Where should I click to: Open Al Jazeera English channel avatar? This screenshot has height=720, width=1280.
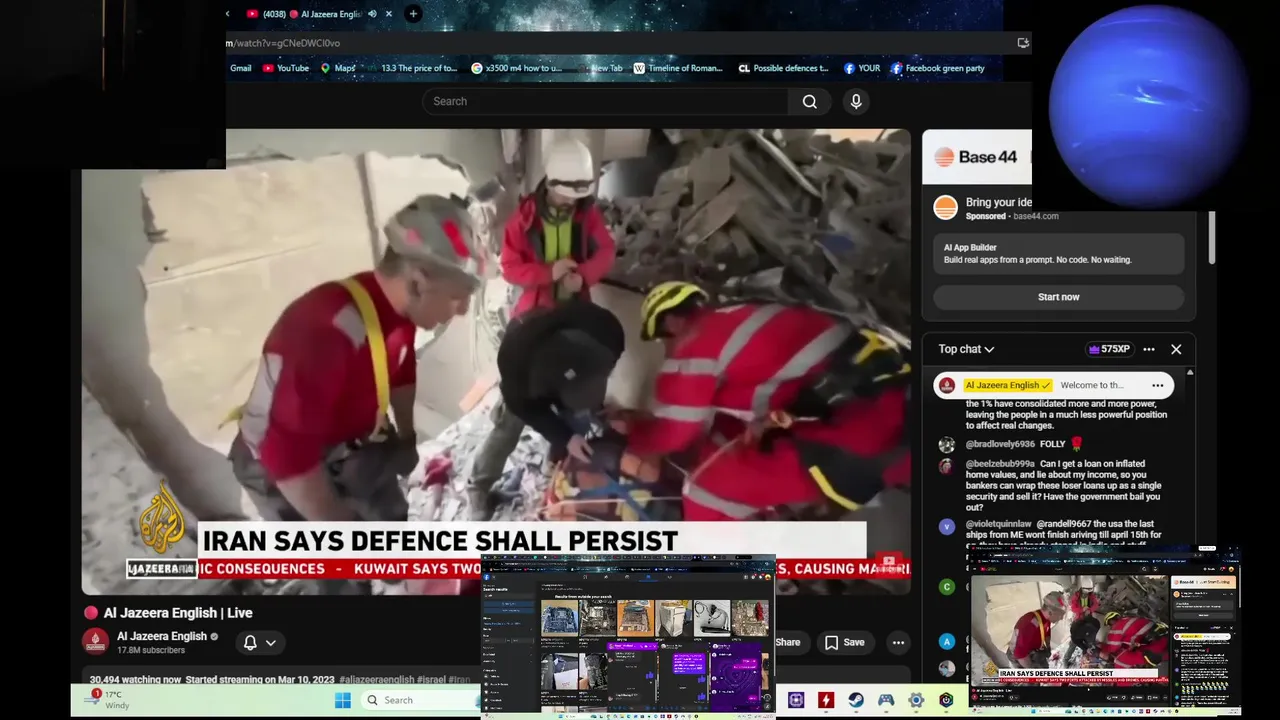[95, 641]
